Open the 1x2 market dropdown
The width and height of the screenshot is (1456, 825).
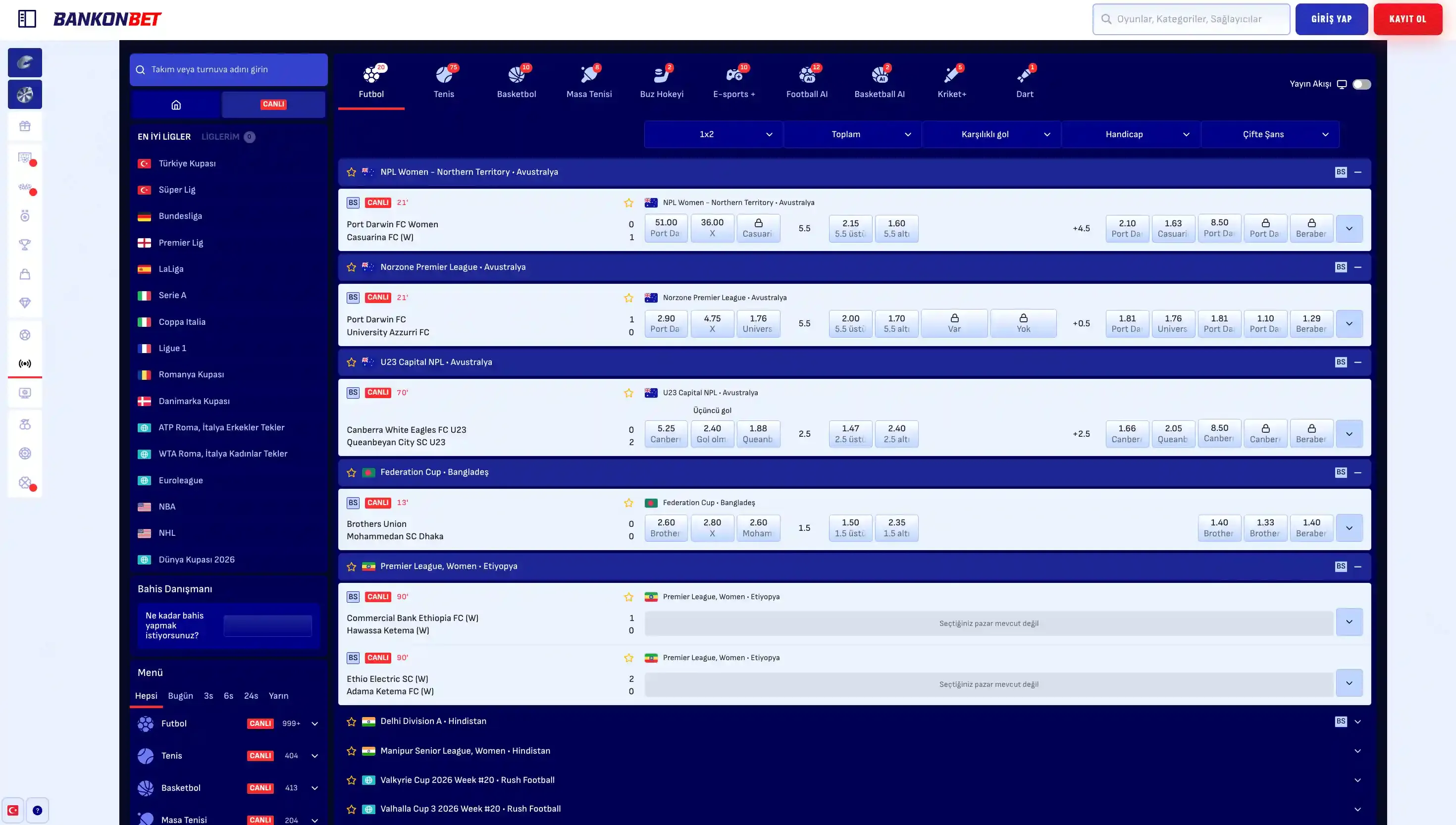[713, 134]
